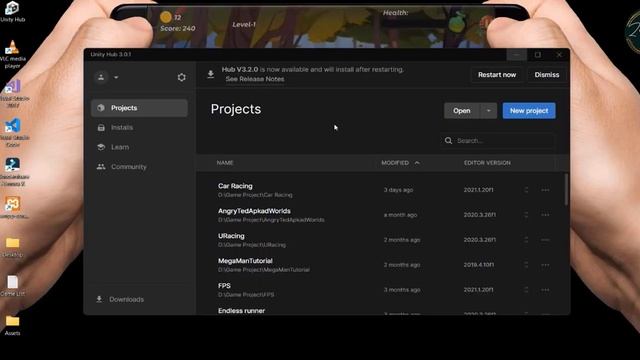Select the Desktop folder icon on desktop
Image resolution: width=640 pixels, height=360 pixels.
[12, 247]
